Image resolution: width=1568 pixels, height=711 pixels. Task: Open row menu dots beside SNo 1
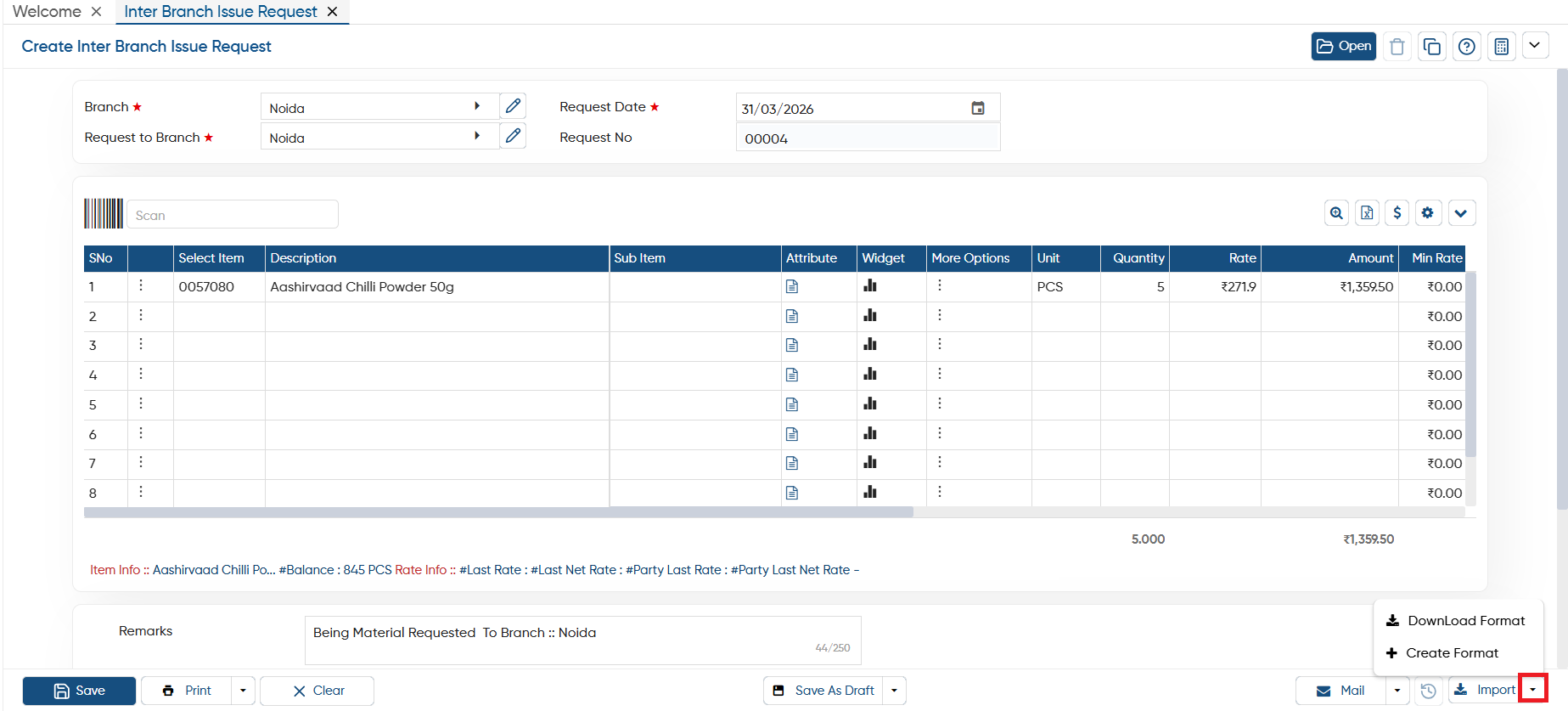coord(141,285)
